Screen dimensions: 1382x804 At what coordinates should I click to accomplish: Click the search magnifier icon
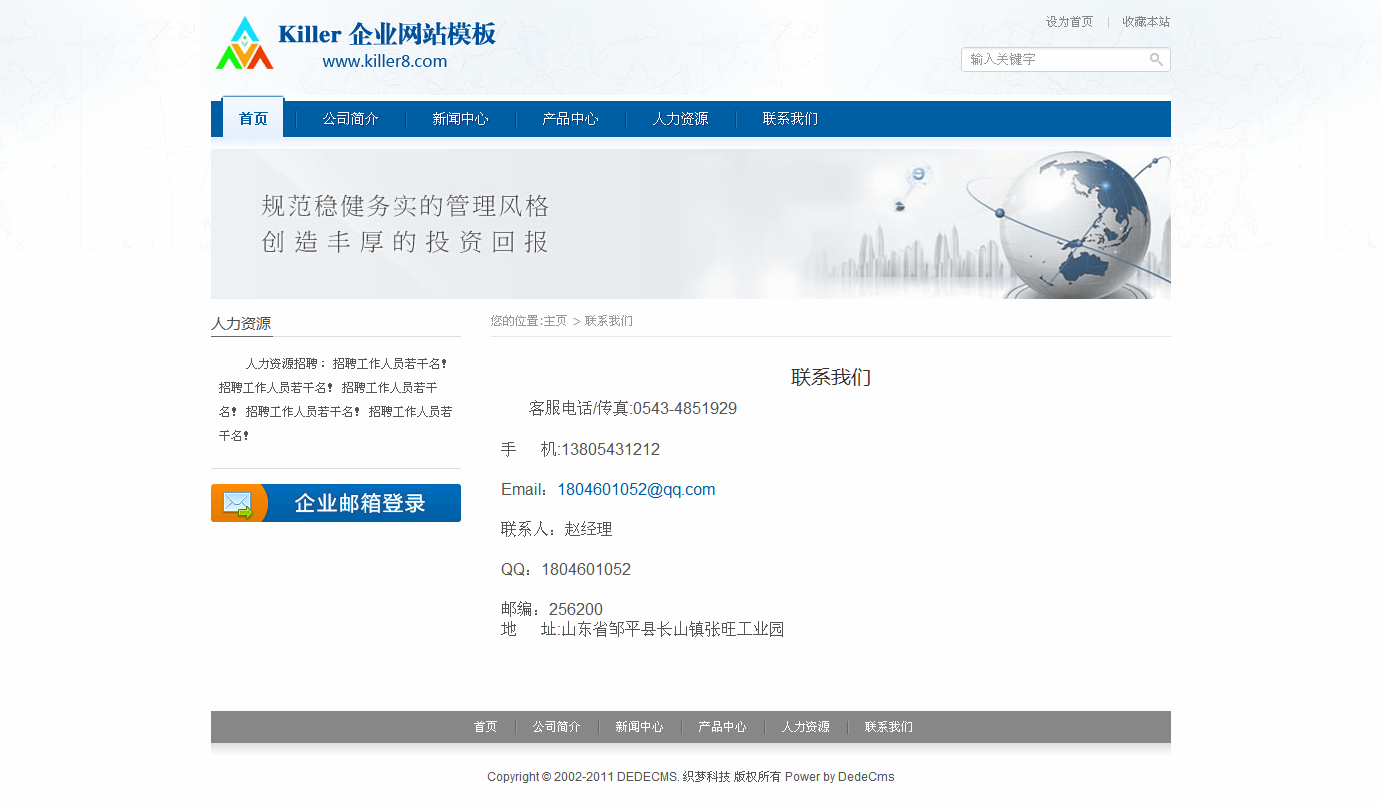[x=1156, y=60]
